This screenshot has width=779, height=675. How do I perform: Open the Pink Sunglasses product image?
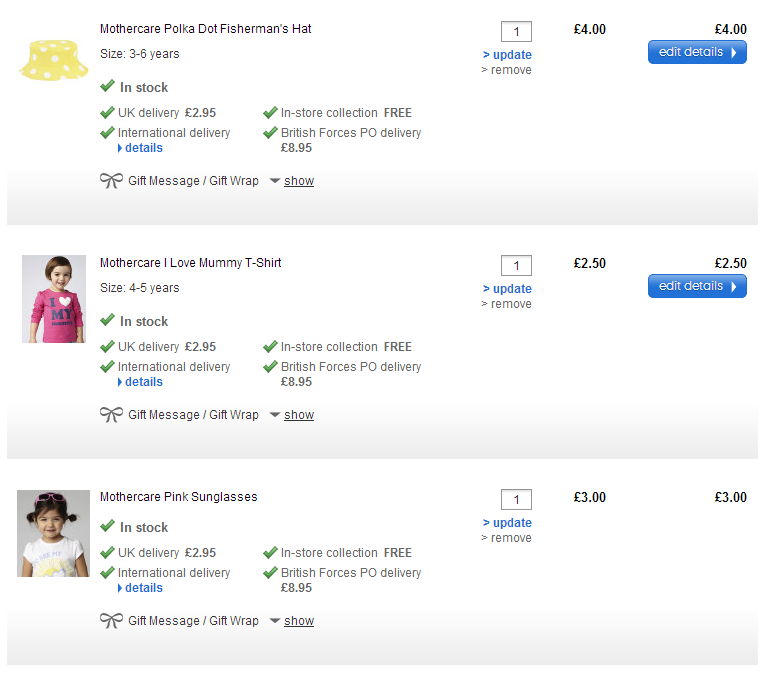pos(54,533)
